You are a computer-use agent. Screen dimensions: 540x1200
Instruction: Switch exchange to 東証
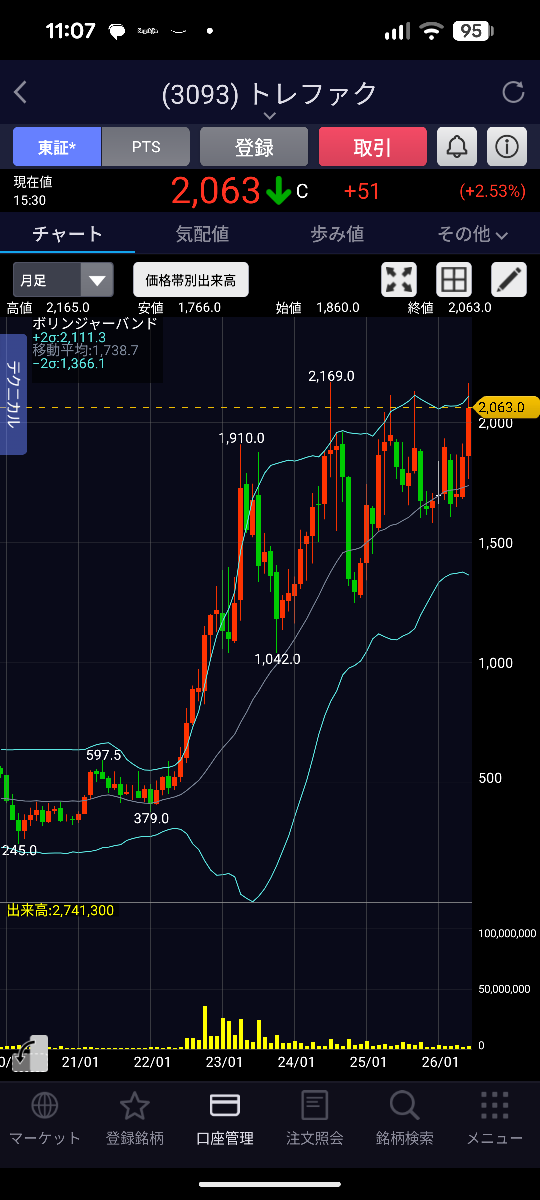pyautogui.click(x=57, y=147)
